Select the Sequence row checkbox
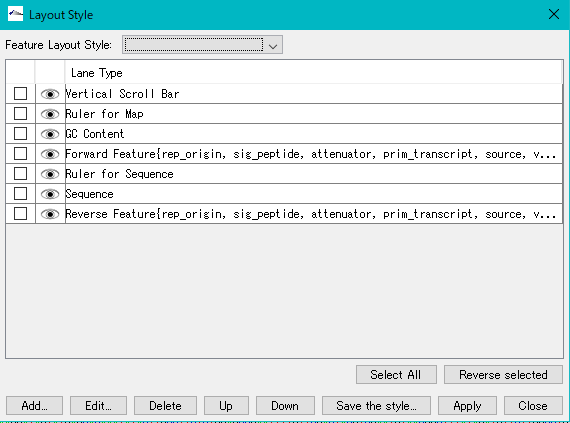The width and height of the screenshot is (570, 423). [20, 193]
